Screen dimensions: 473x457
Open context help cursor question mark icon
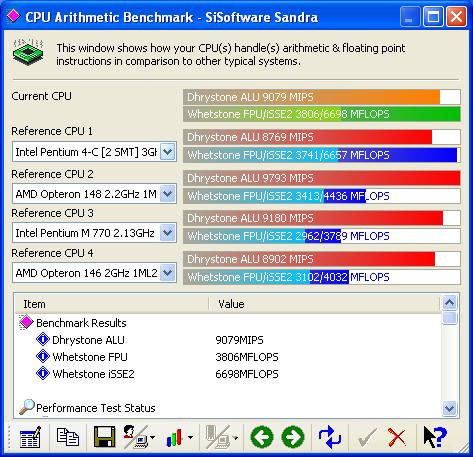coord(435,437)
